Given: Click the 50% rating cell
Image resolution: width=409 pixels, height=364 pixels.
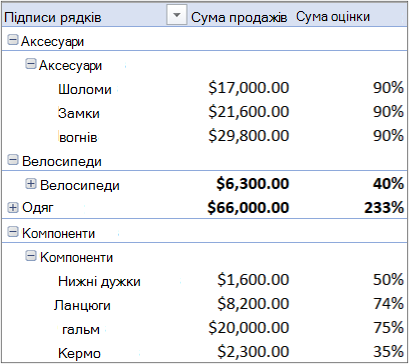Looking at the screenshot, I should tap(388, 280).
